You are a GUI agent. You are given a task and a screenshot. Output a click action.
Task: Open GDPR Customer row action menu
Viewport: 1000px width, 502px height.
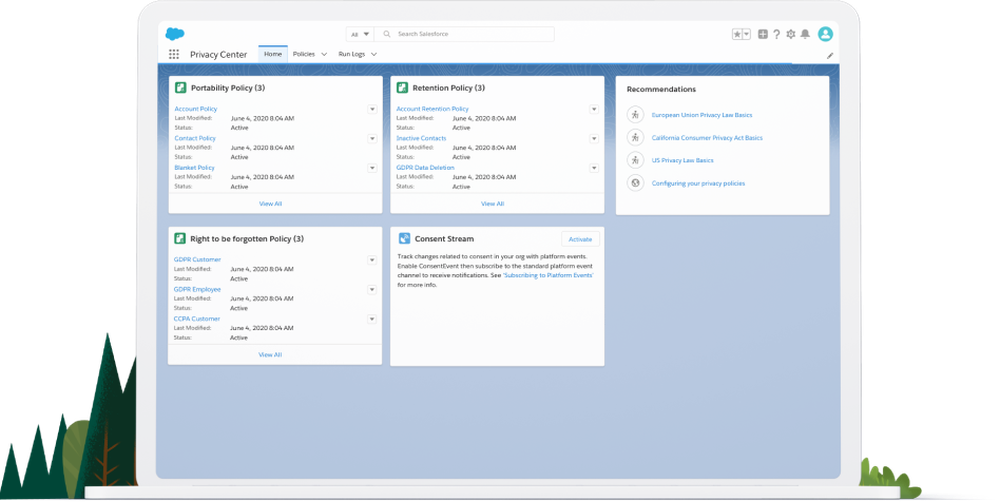(x=372, y=260)
